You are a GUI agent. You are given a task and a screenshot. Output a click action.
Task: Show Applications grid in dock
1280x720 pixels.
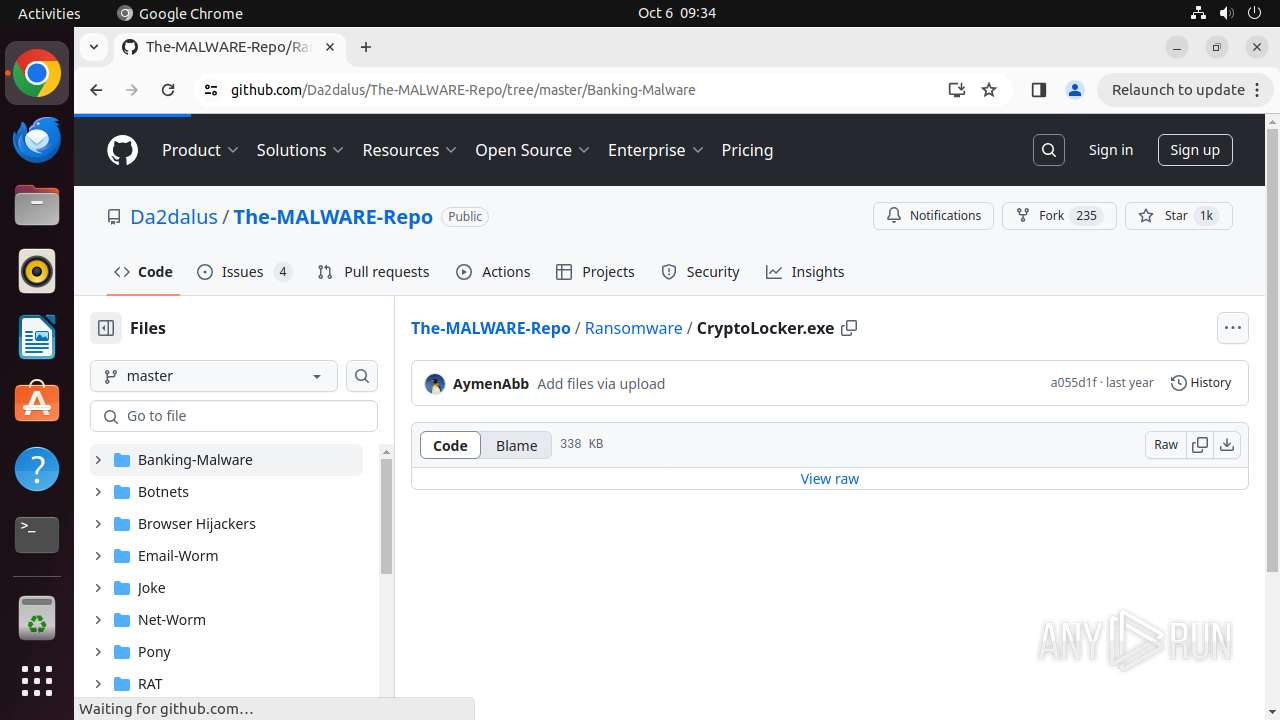pyautogui.click(x=37, y=681)
